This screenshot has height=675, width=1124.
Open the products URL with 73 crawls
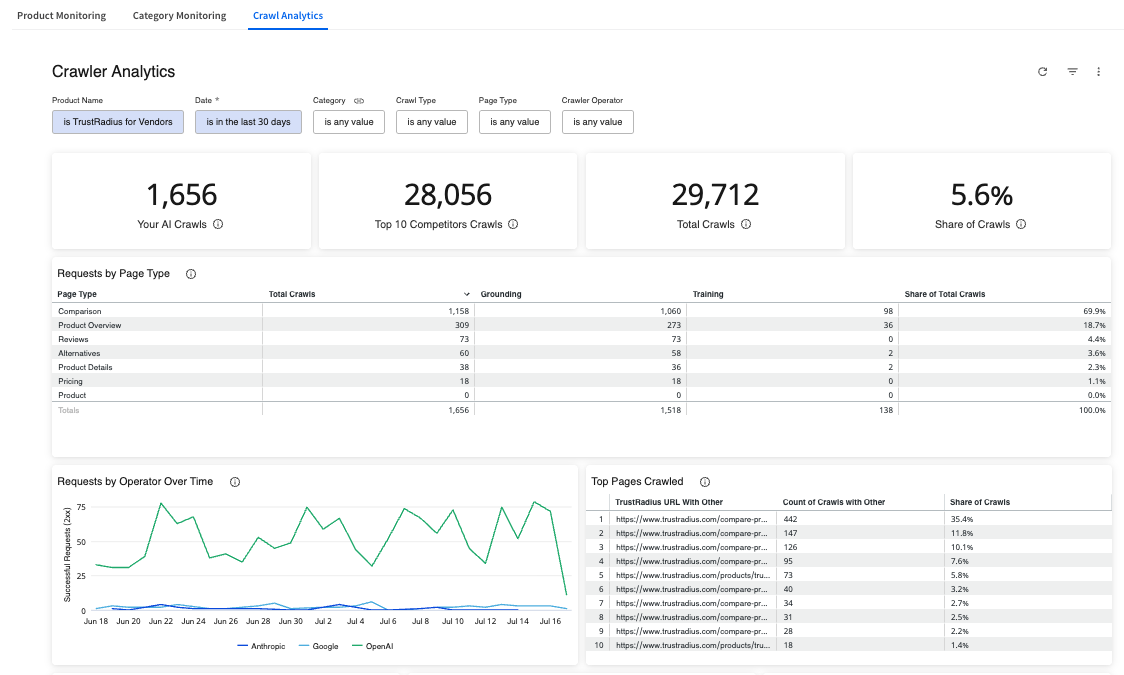click(x=692, y=575)
